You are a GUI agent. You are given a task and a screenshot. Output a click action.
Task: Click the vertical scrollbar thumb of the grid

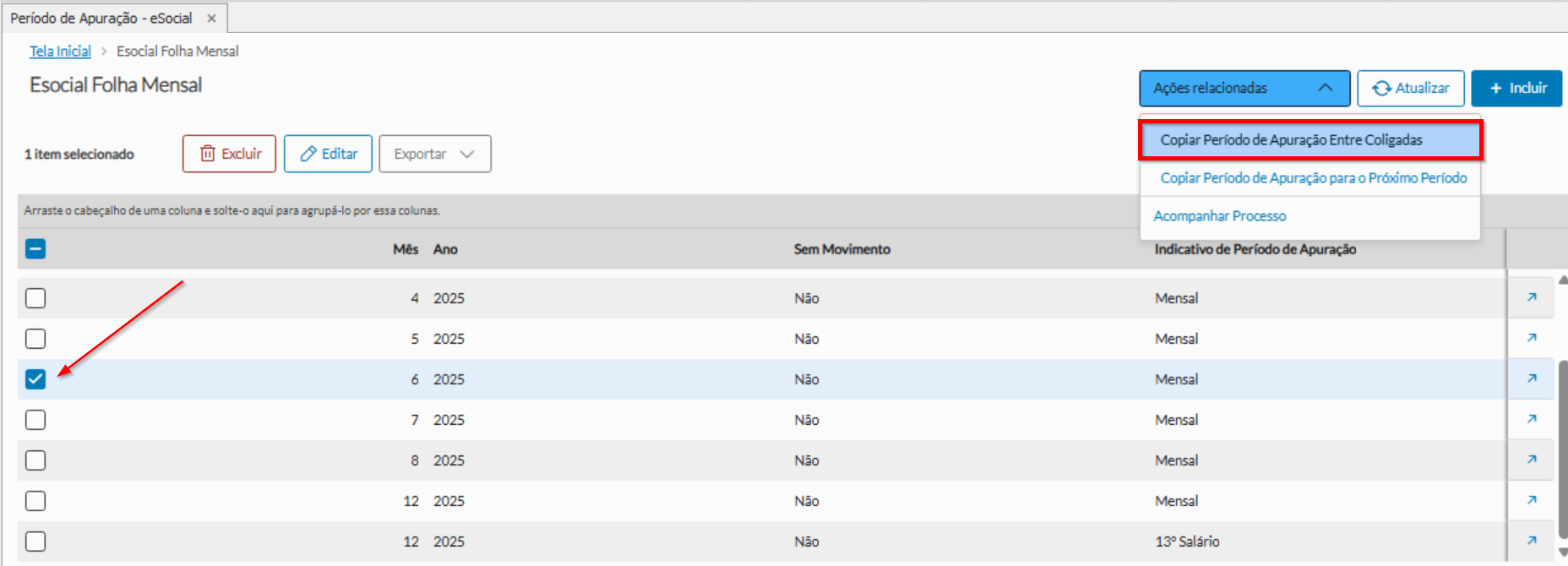[x=1562, y=448]
